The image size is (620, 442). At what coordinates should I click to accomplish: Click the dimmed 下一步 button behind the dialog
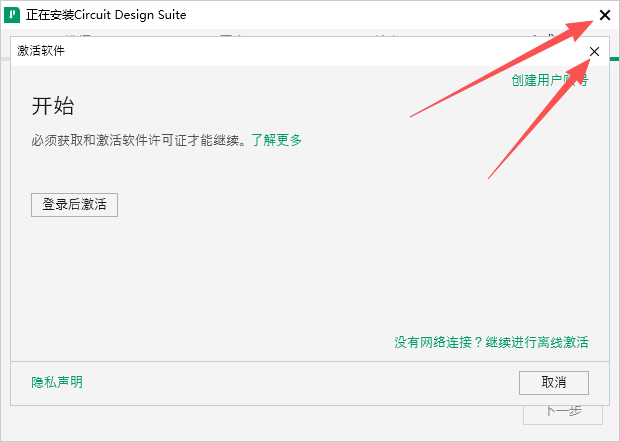[x=563, y=414]
